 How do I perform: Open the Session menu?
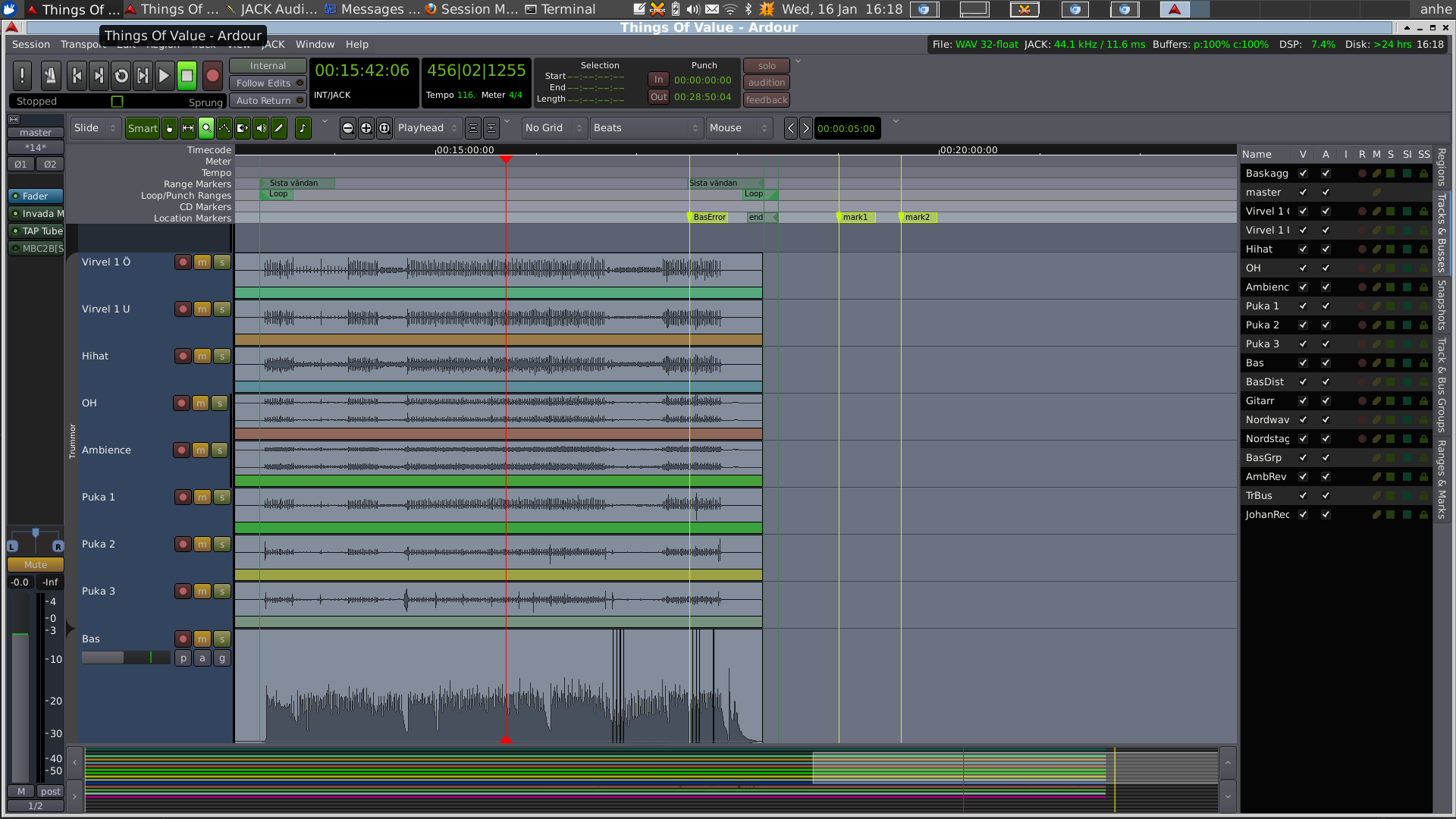coord(31,45)
